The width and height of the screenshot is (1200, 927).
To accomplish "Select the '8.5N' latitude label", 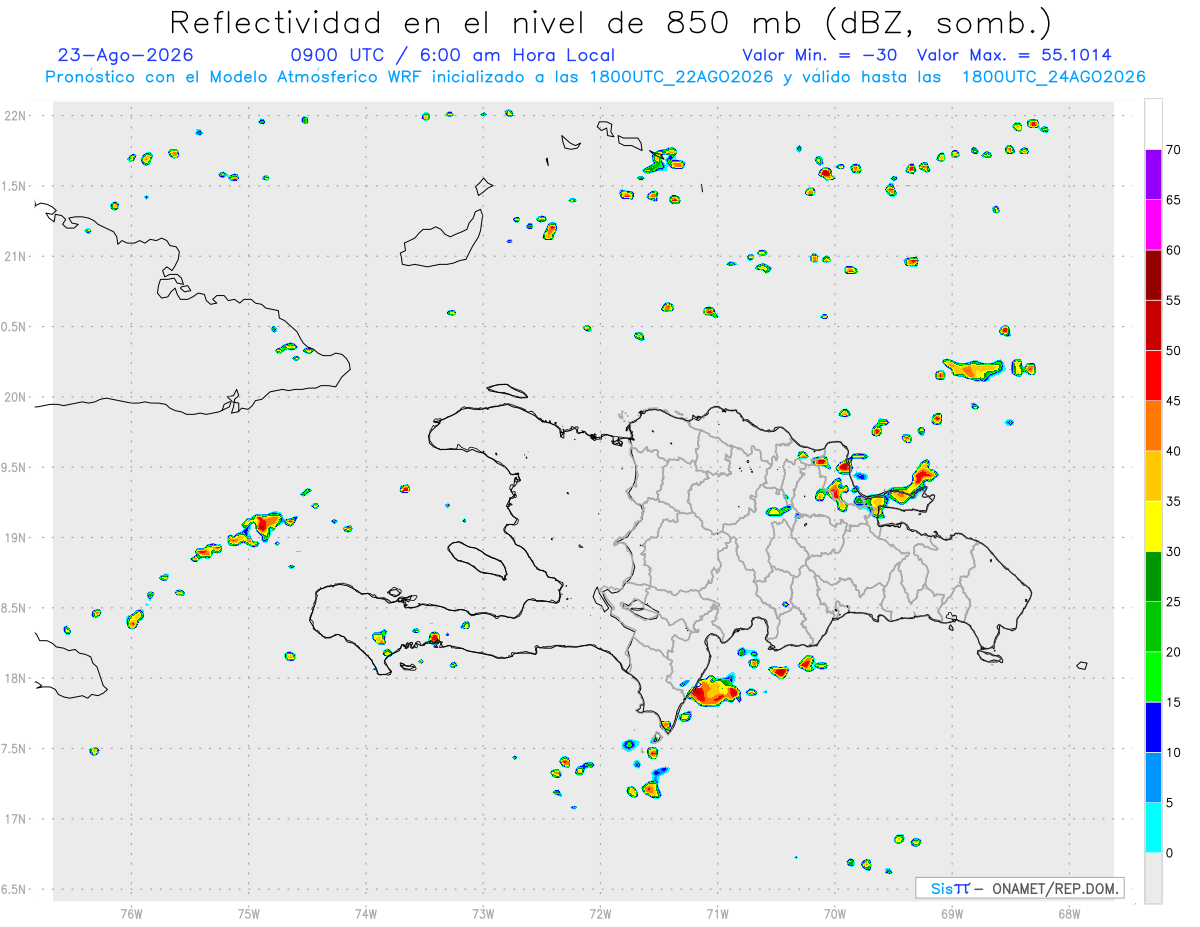I will [15, 608].
